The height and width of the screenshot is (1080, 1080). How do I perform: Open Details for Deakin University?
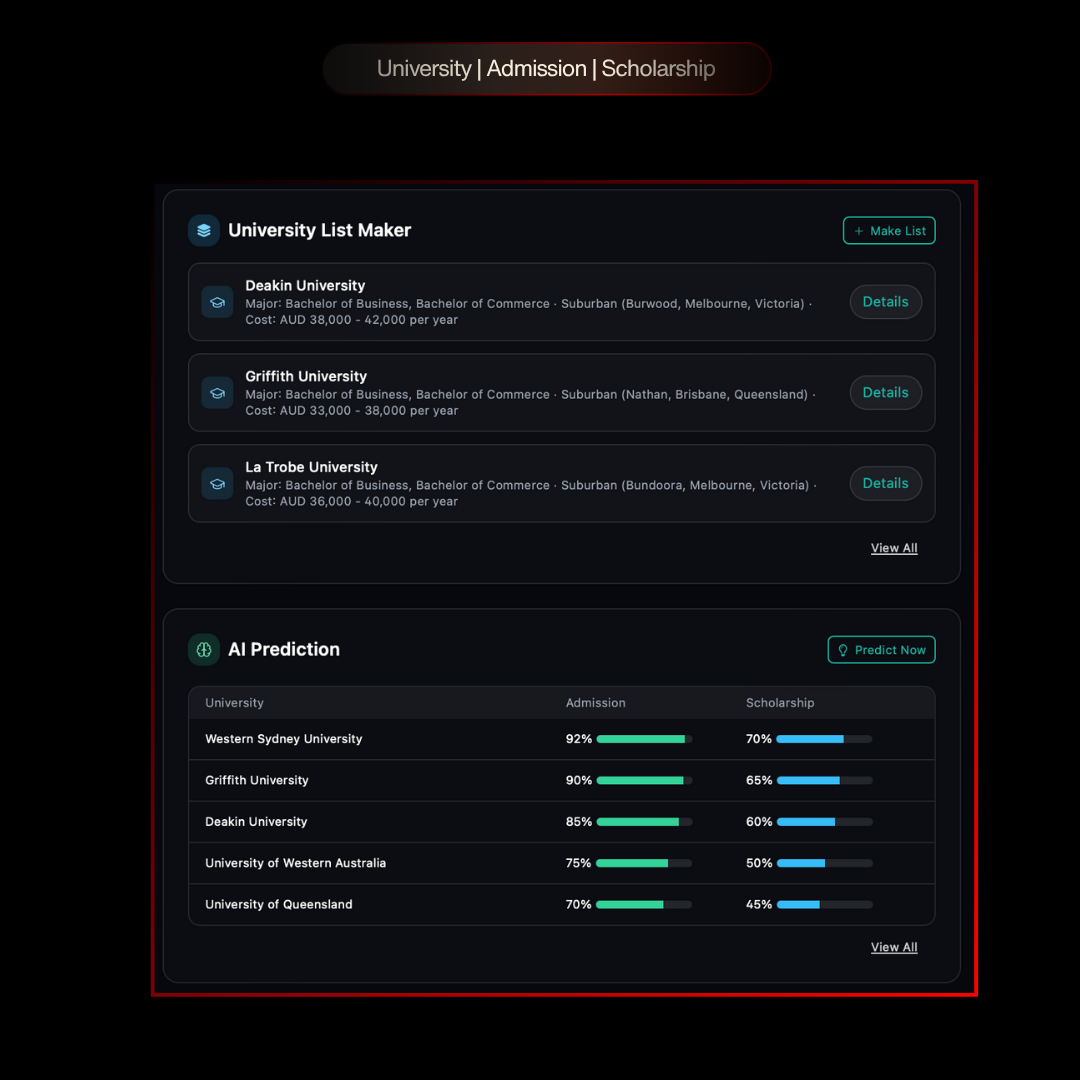click(885, 302)
